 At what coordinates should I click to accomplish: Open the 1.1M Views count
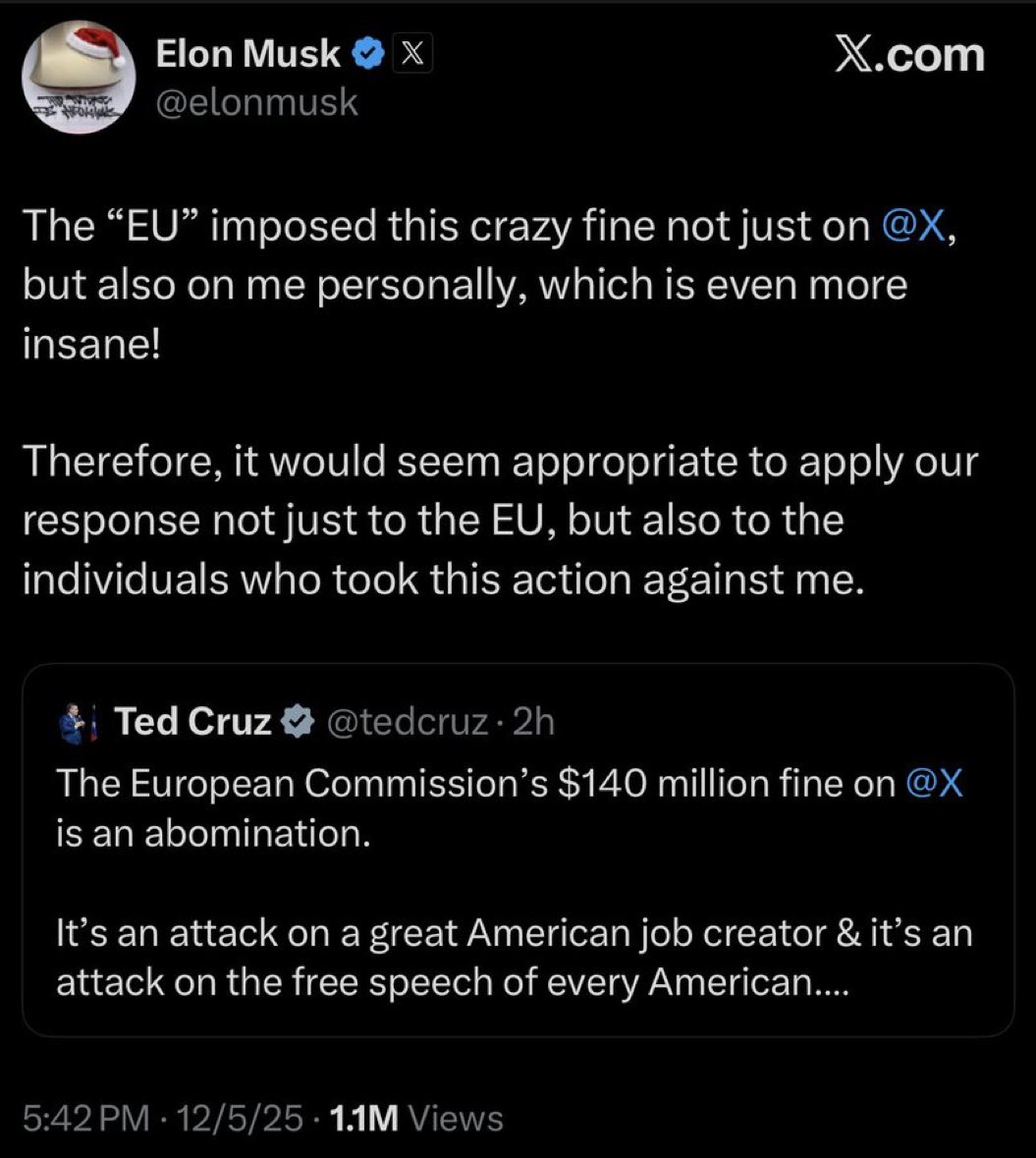click(416, 1119)
